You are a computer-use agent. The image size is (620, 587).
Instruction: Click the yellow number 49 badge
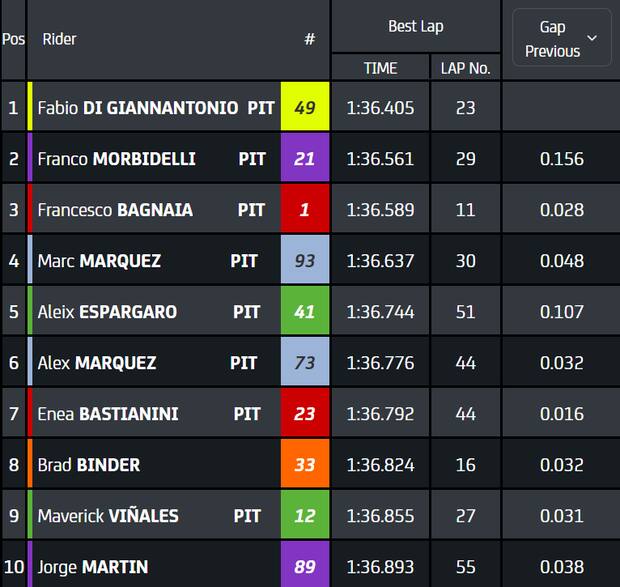pos(305,107)
